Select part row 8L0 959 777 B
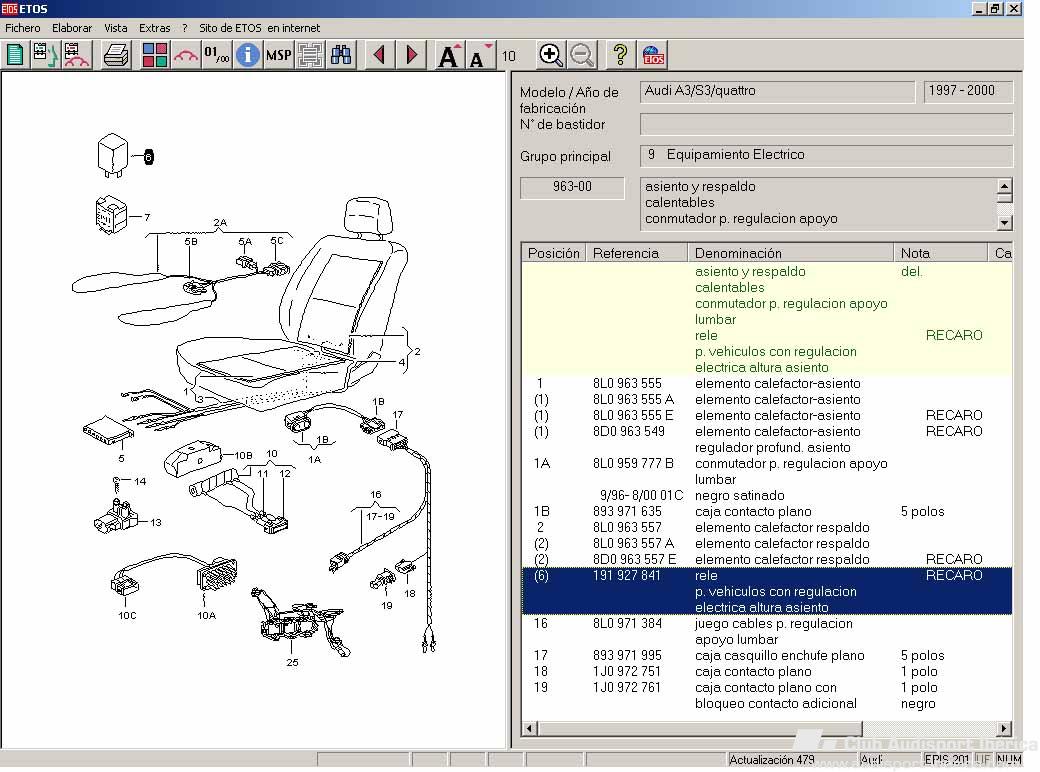Viewport: 1040px width, 772px height. click(767, 472)
